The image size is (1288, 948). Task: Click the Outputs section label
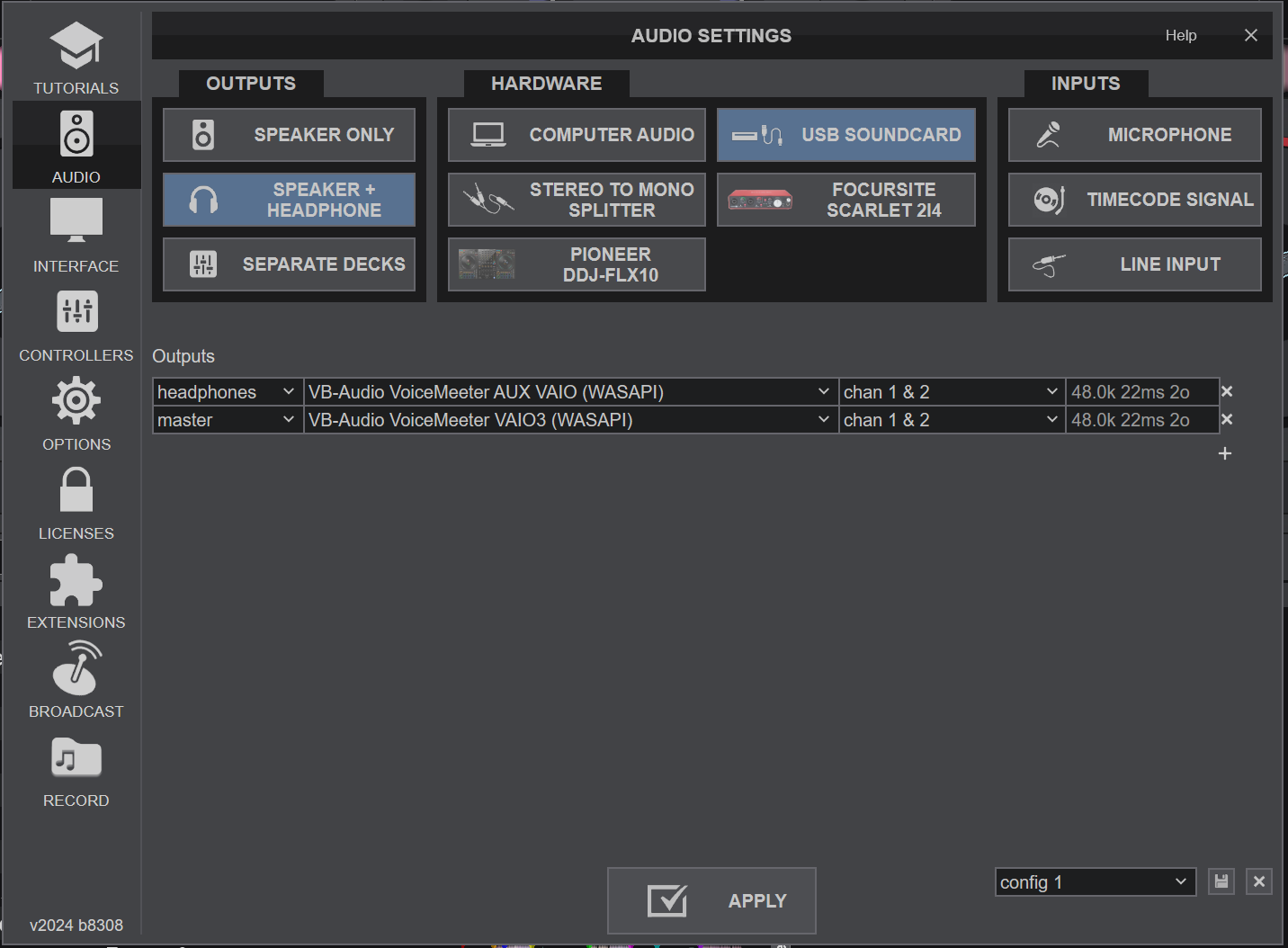tap(183, 356)
